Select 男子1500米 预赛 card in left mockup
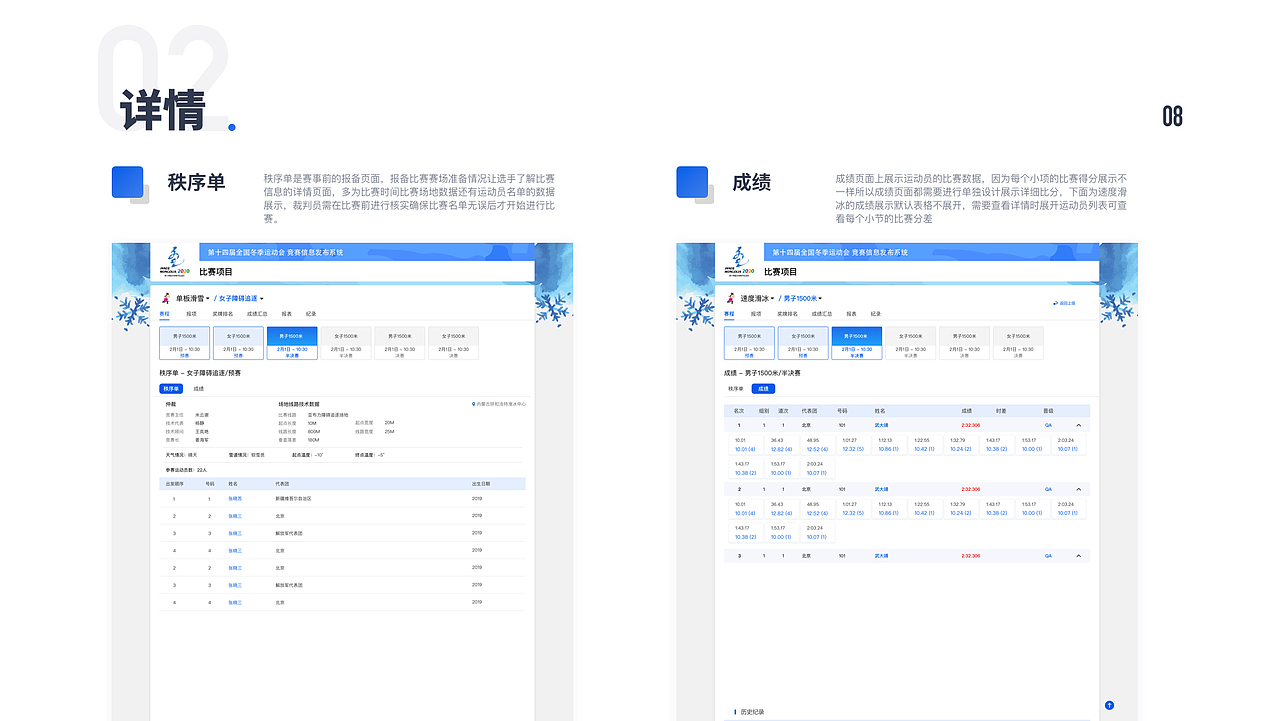This screenshot has width=1280, height=721. 185,343
